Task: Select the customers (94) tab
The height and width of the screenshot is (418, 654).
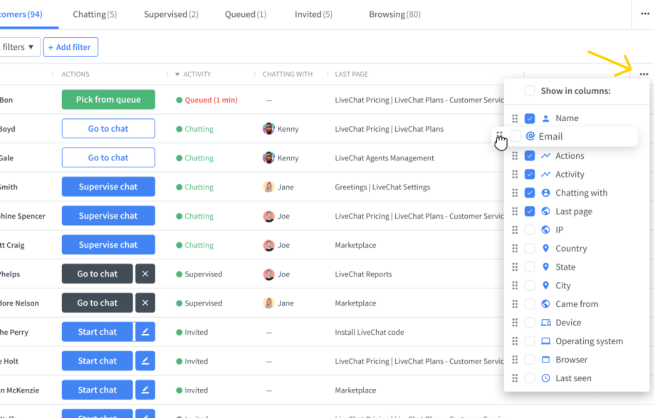Action: pos(21,14)
